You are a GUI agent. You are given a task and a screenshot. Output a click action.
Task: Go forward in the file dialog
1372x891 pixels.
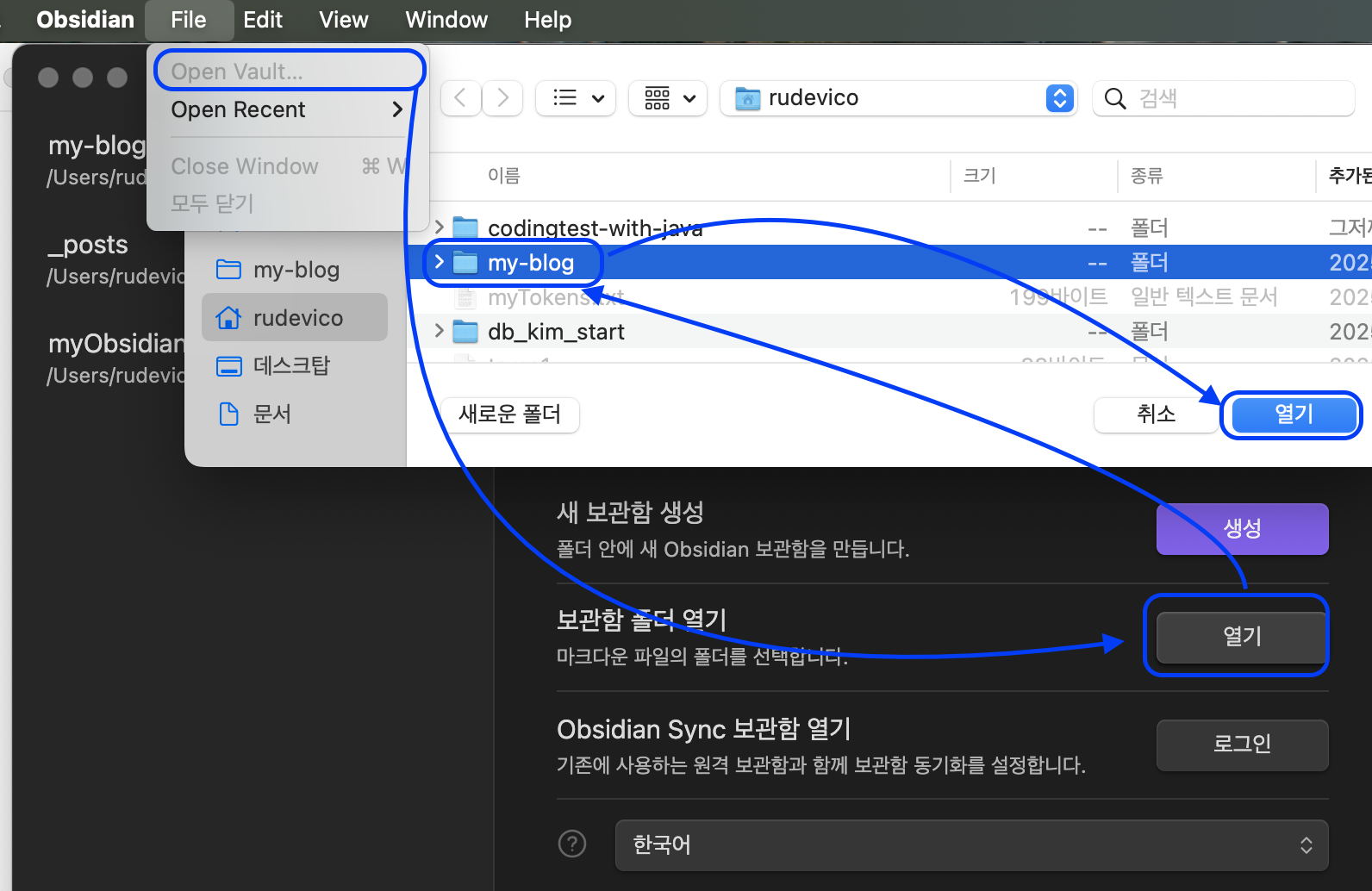coord(502,98)
